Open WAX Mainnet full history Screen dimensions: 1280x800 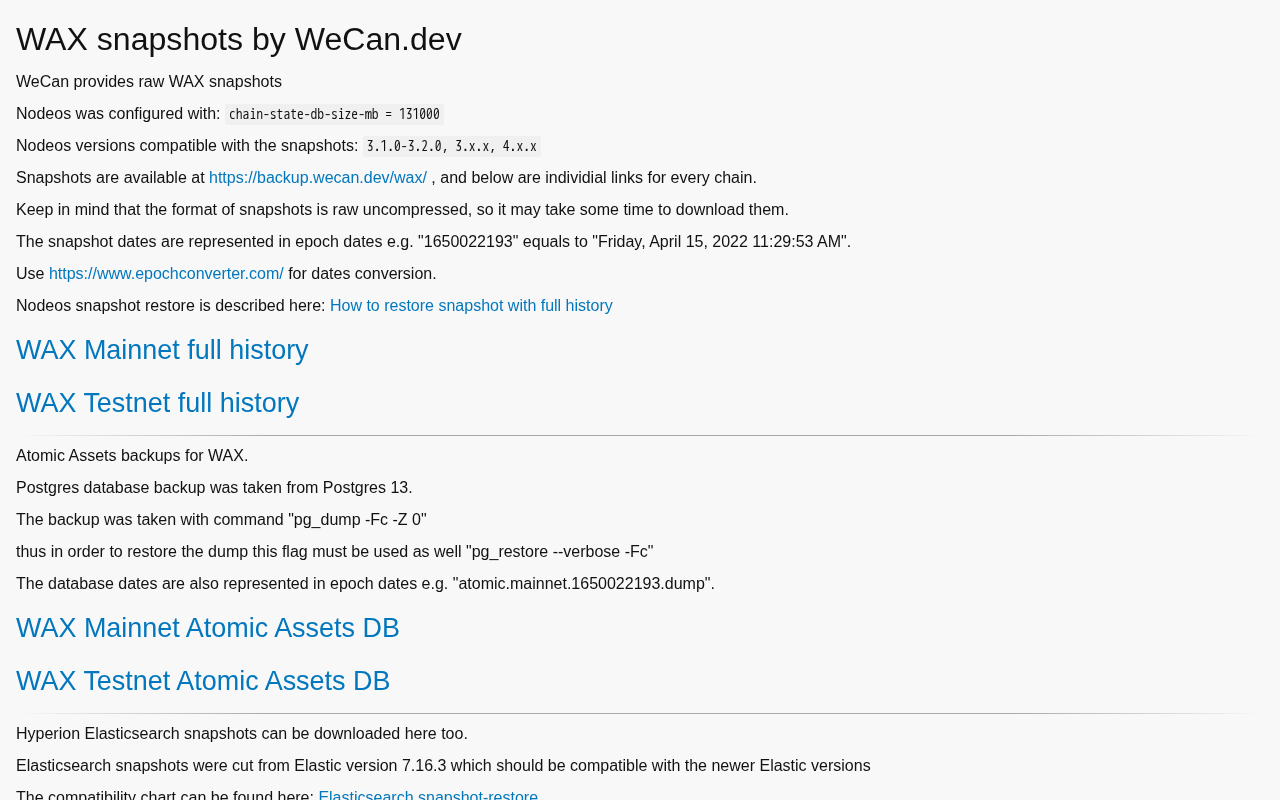pyautogui.click(x=162, y=350)
